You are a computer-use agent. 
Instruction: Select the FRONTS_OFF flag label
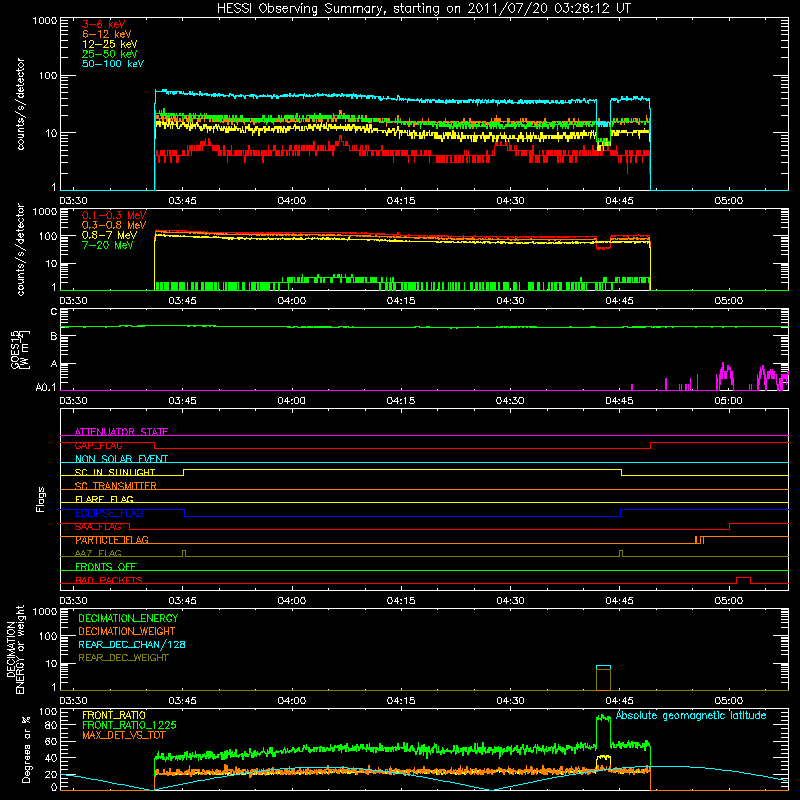point(106,567)
